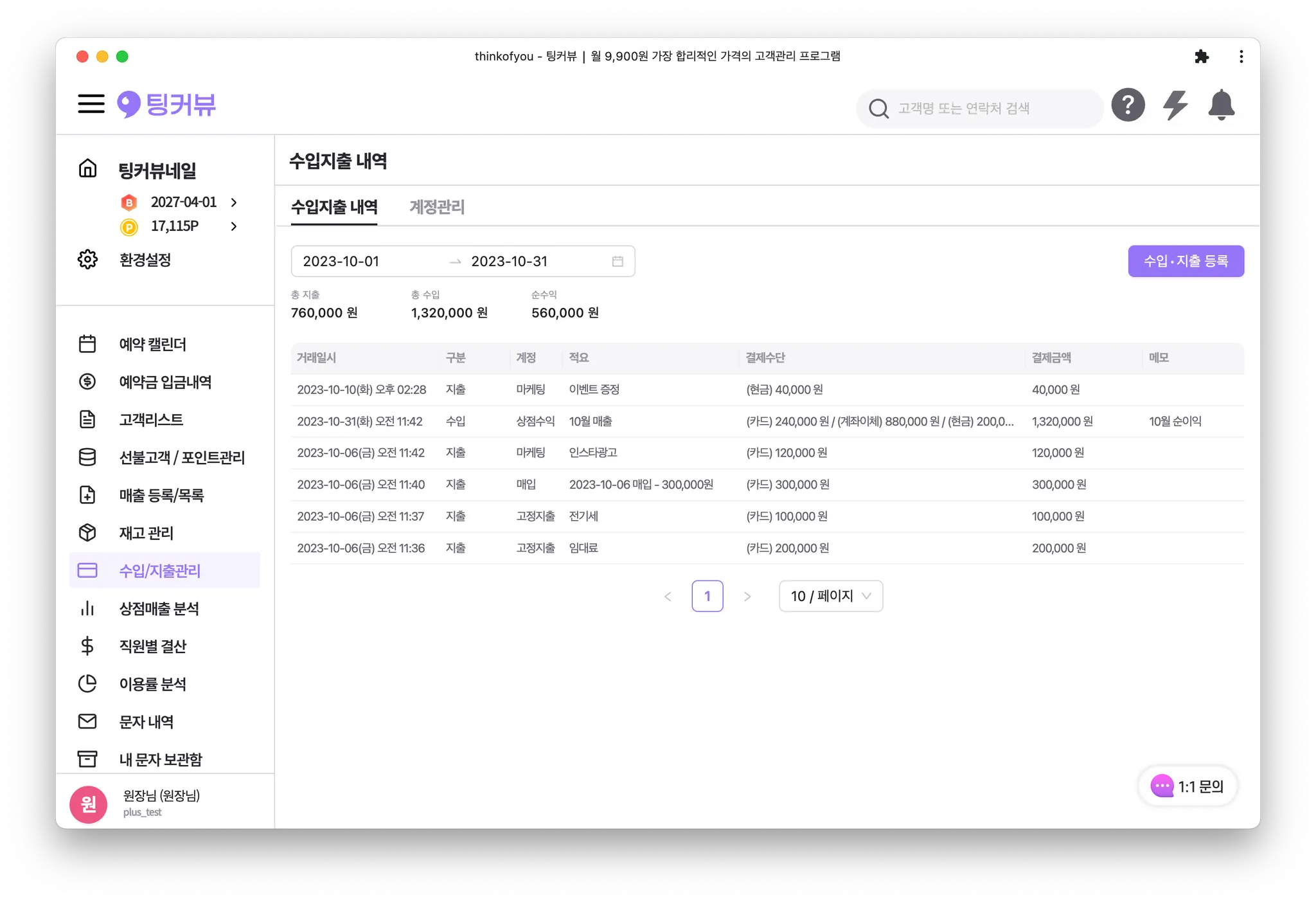The image size is (1316, 902).
Task: Select 상점매출 분석 in sidebar menu
Action: [159, 608]
